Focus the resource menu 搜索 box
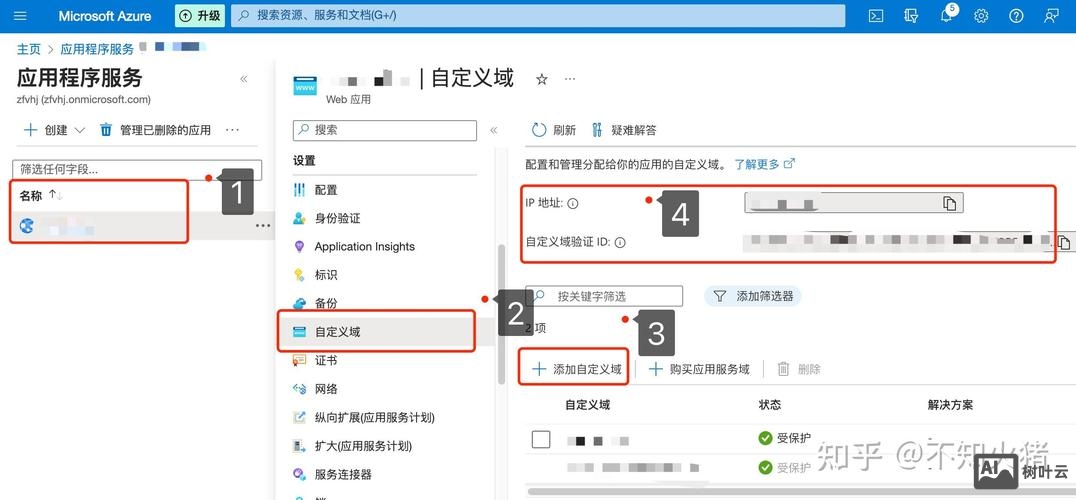Viewport: 1076px width, 500px height. 385,130
